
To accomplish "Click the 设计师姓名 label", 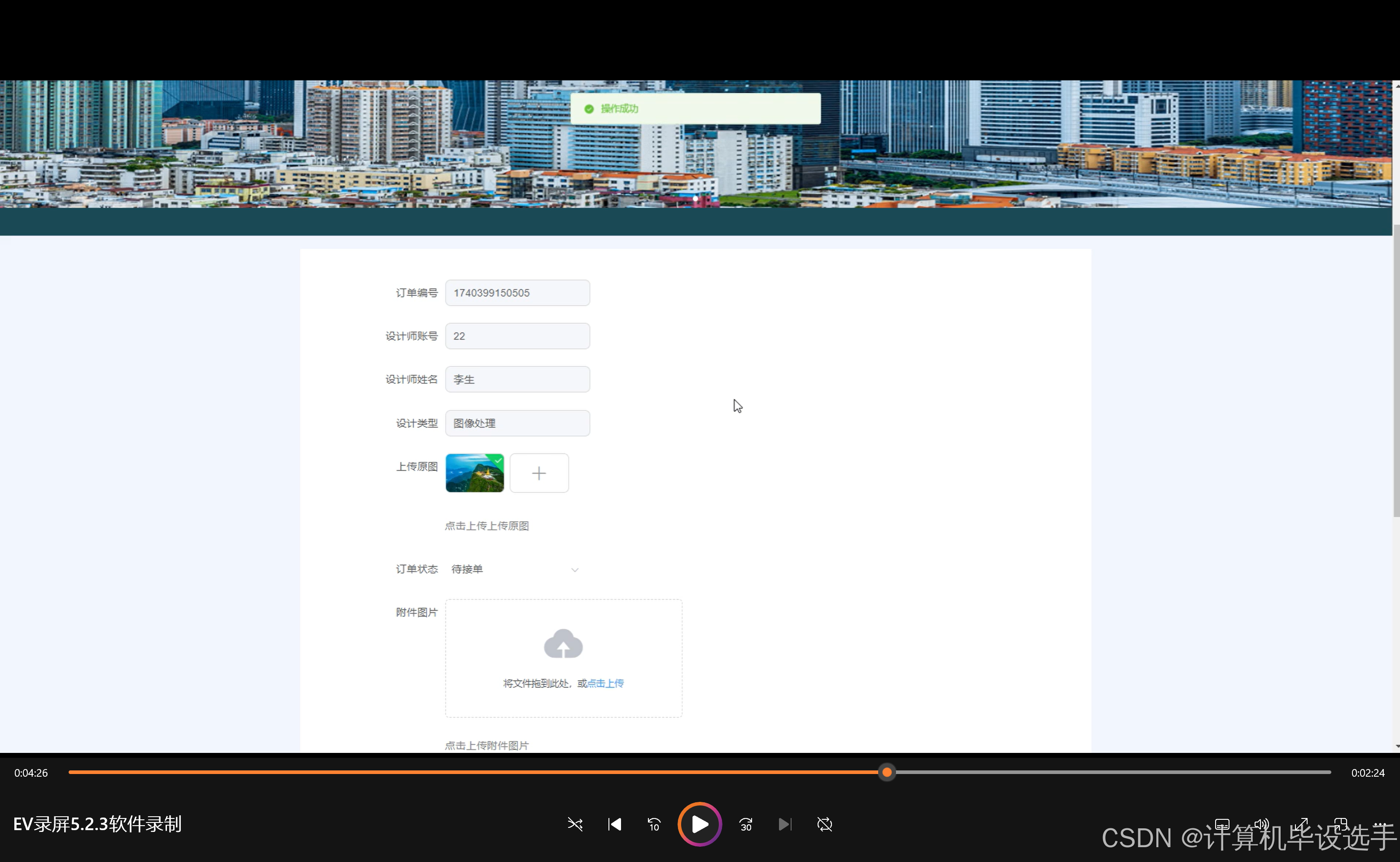I will [x=411, y=380].
